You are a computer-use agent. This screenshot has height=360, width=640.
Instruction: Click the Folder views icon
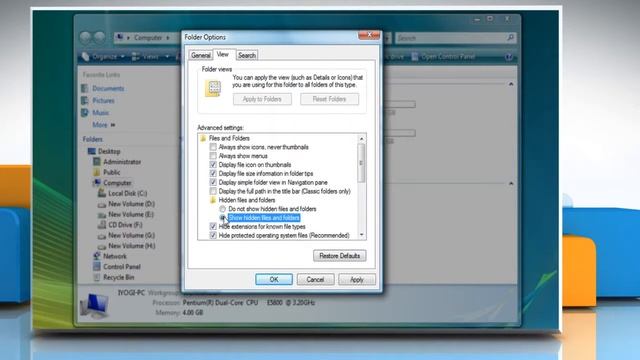pyautogui.click(x=213, y=88)
